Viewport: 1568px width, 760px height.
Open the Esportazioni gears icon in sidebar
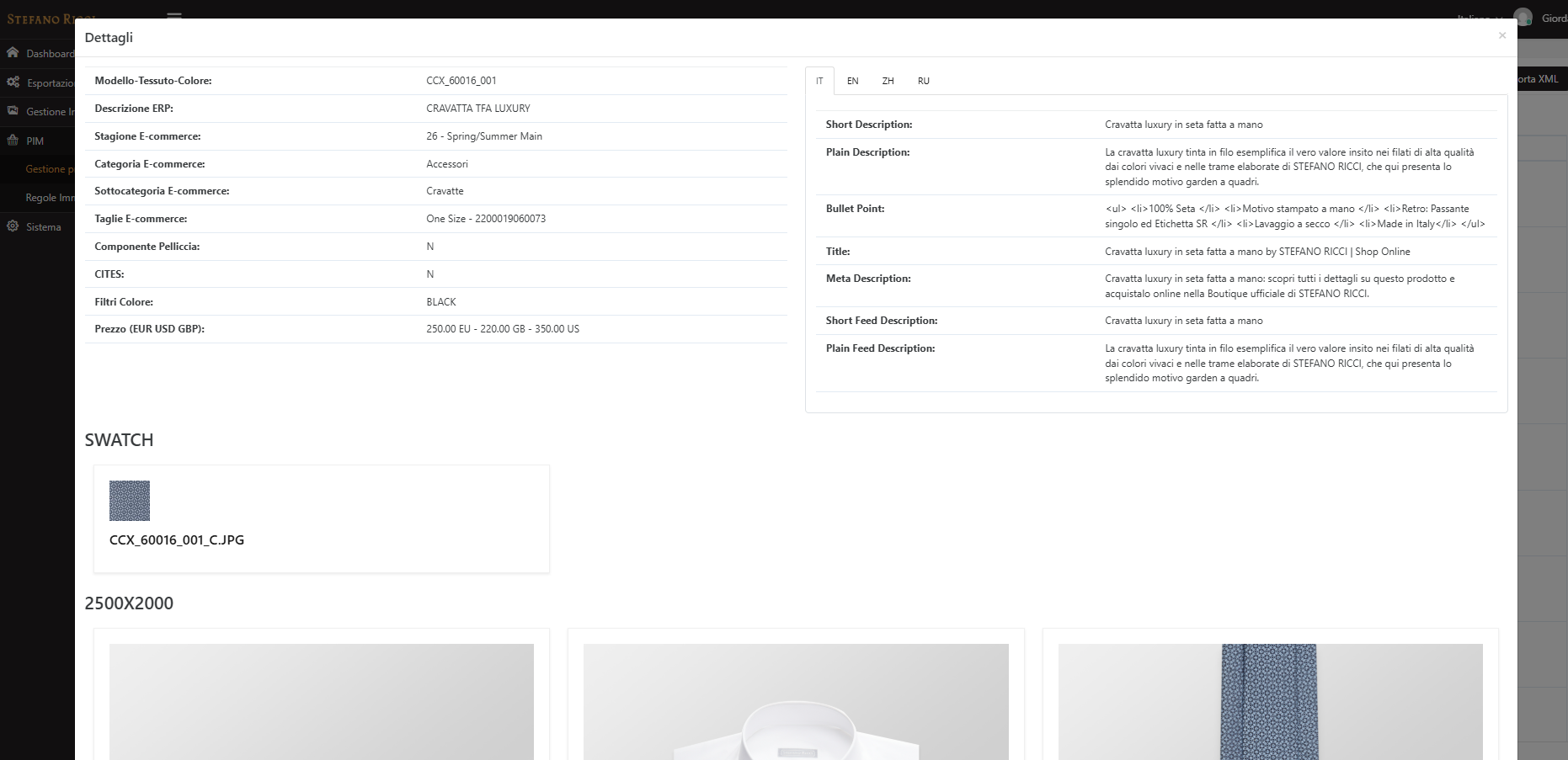coord(13,82)
